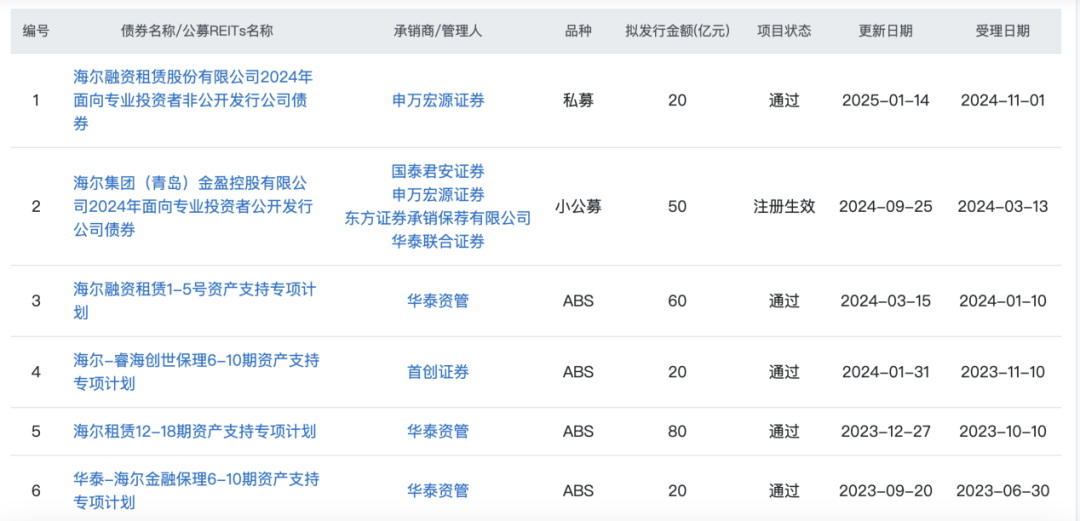This screenshot has width=1080, height=521.
Task: Click the 项目状态 column header
Action: (x=784, y=31)
